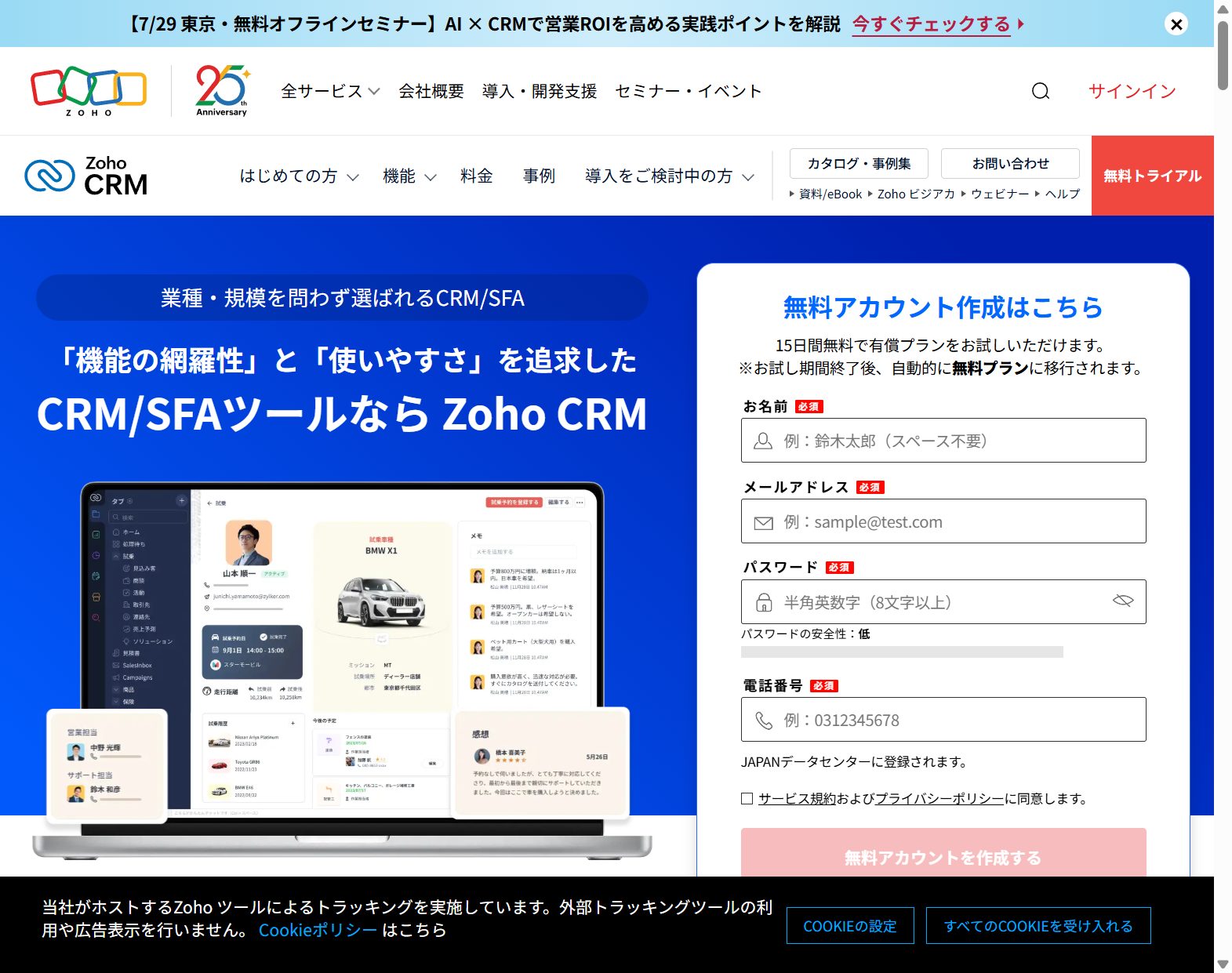Image resolution: width=1232 pixels, height=973 pixels.
Task: Focus the パスワード input field
Action: click(943, 601)
